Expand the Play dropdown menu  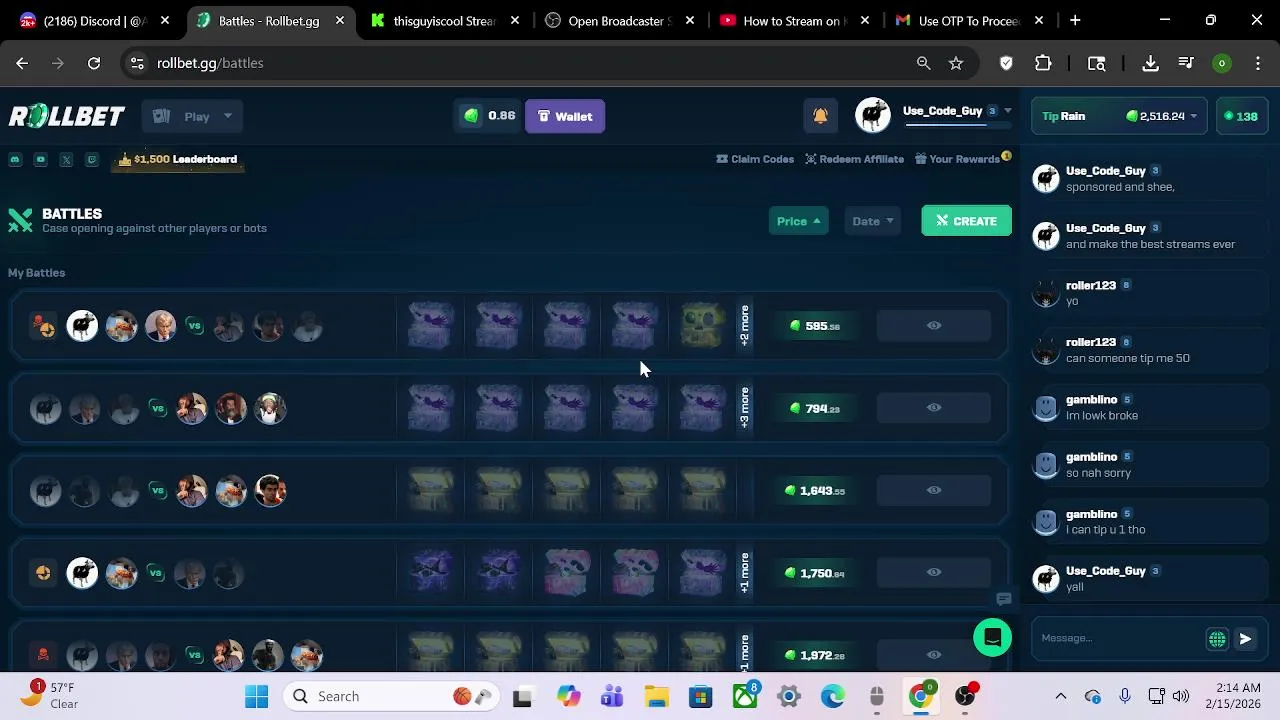[x=194, y=116]
